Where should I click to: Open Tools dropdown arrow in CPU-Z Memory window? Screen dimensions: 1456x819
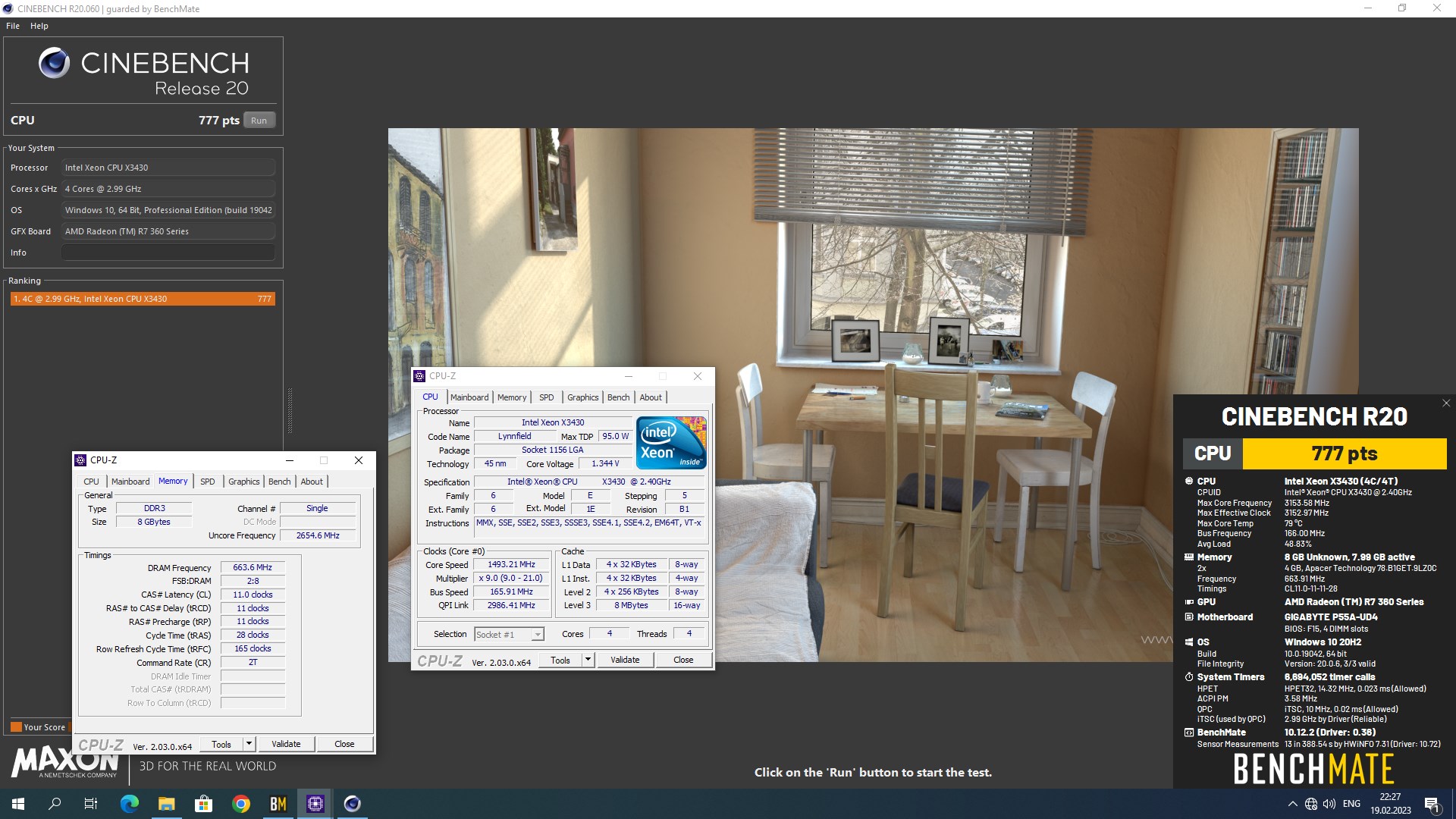(249, 744)
